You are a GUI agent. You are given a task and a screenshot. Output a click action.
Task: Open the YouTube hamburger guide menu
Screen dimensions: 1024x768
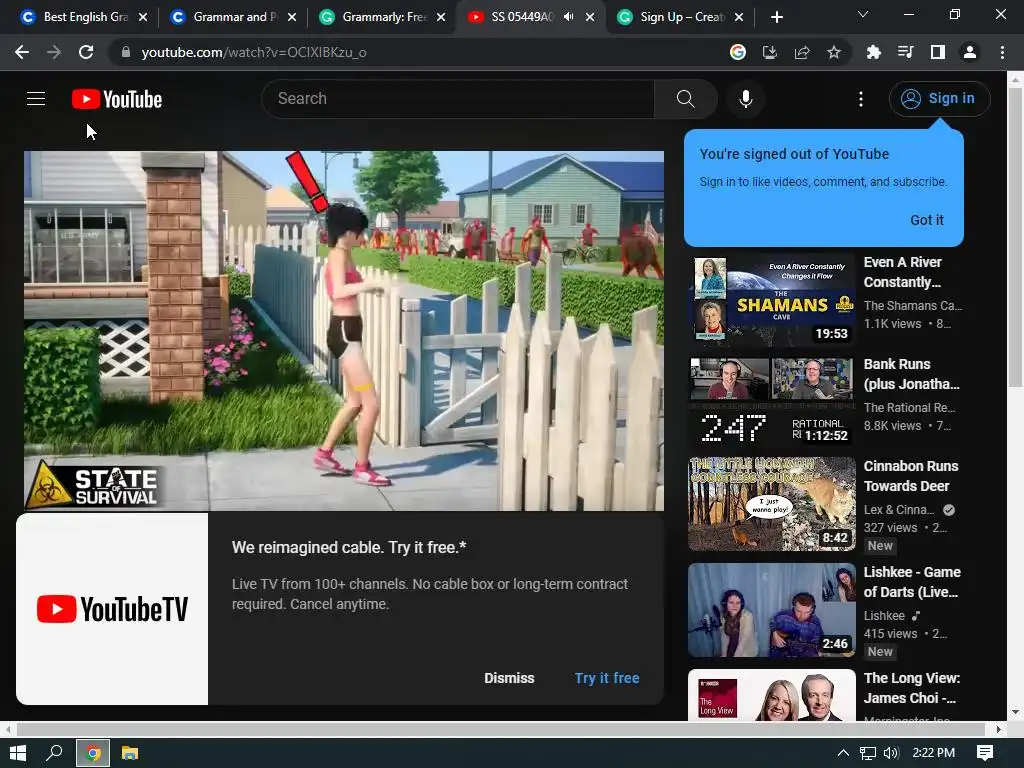click(x=36, y=99)
